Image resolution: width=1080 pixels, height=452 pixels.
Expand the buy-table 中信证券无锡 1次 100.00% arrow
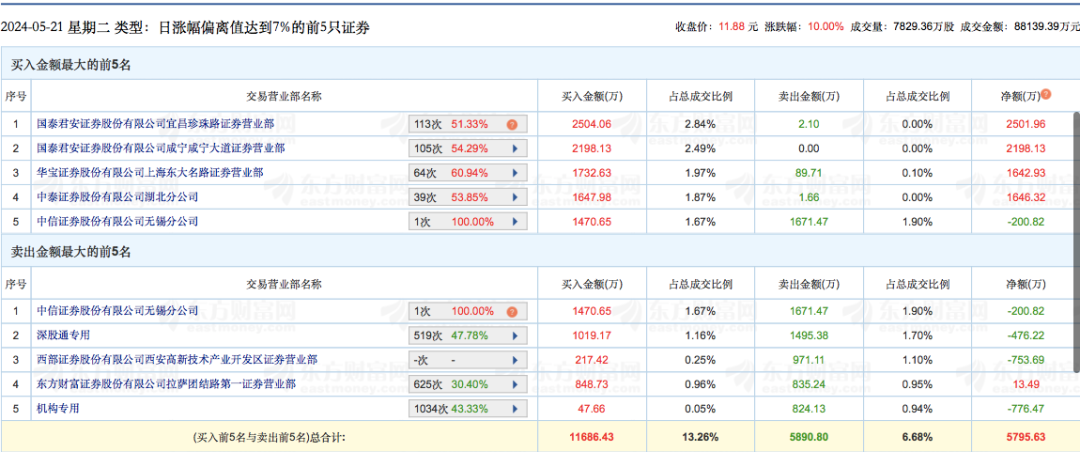pyautogui.click(x=514, y=222)
